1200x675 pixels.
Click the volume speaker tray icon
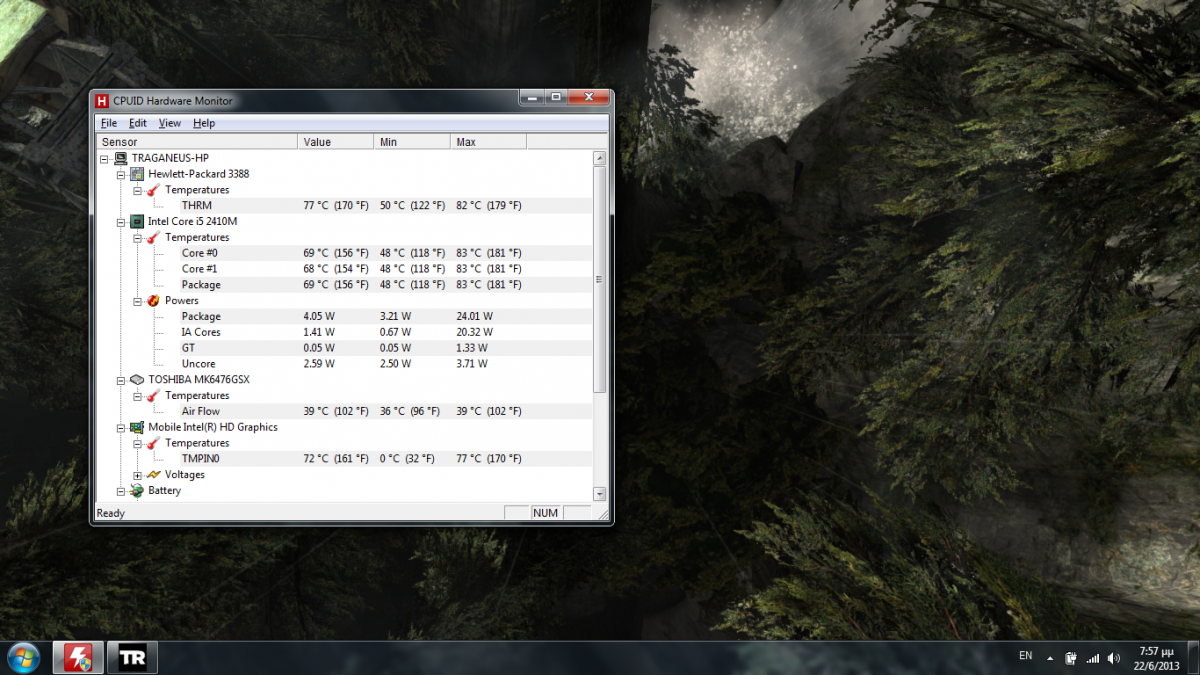pyautogui.click(x=1114, y=658)
